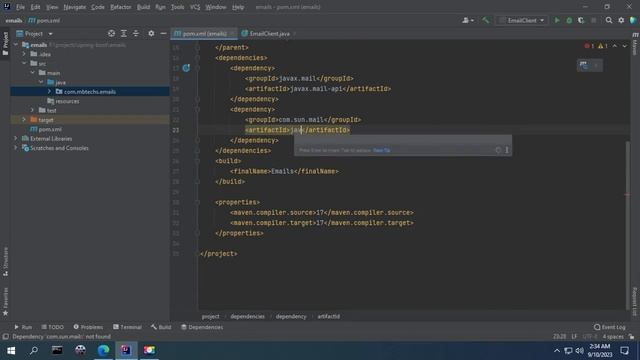Click the 4 spaces indent setting
This screenshot has height=360, width=640.
613,337
